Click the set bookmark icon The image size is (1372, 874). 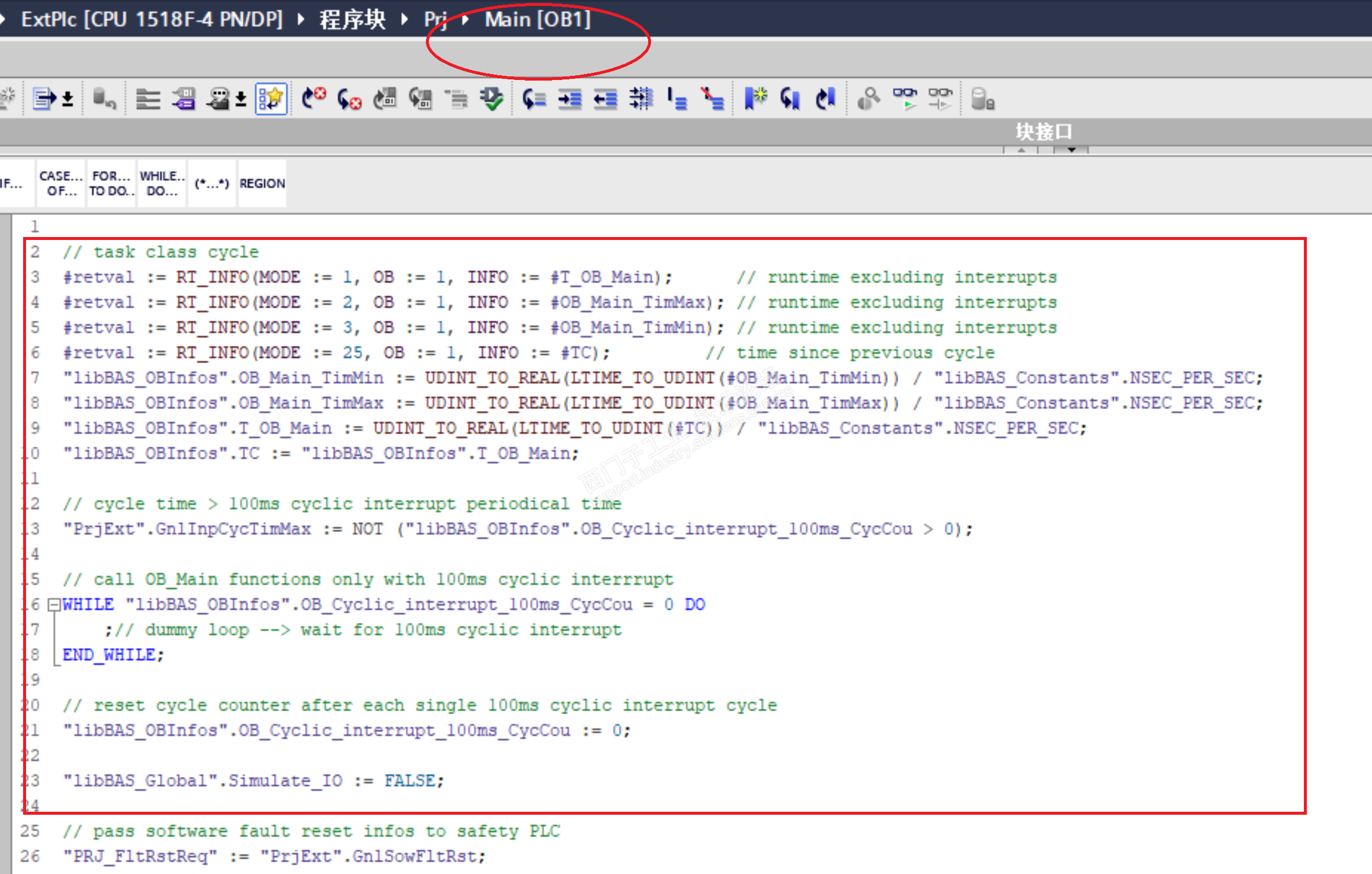coord(755,98)
